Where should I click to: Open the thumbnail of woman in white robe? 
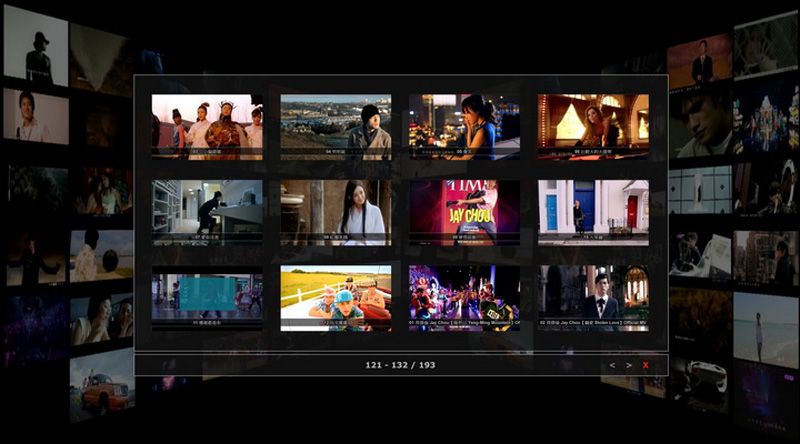335,212
